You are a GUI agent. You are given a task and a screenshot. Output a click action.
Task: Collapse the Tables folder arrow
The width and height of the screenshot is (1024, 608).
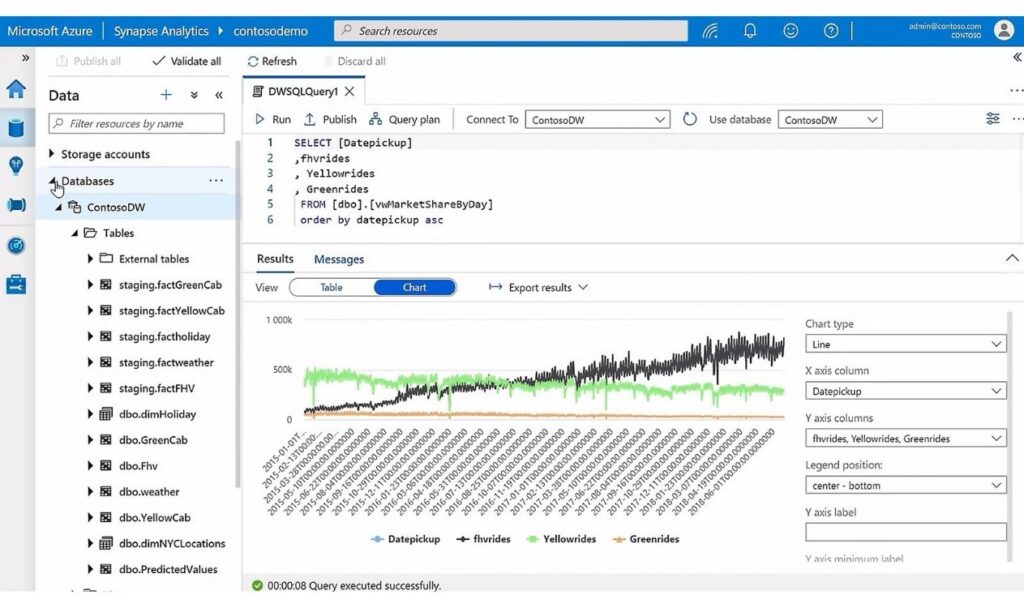pos(74,233)
